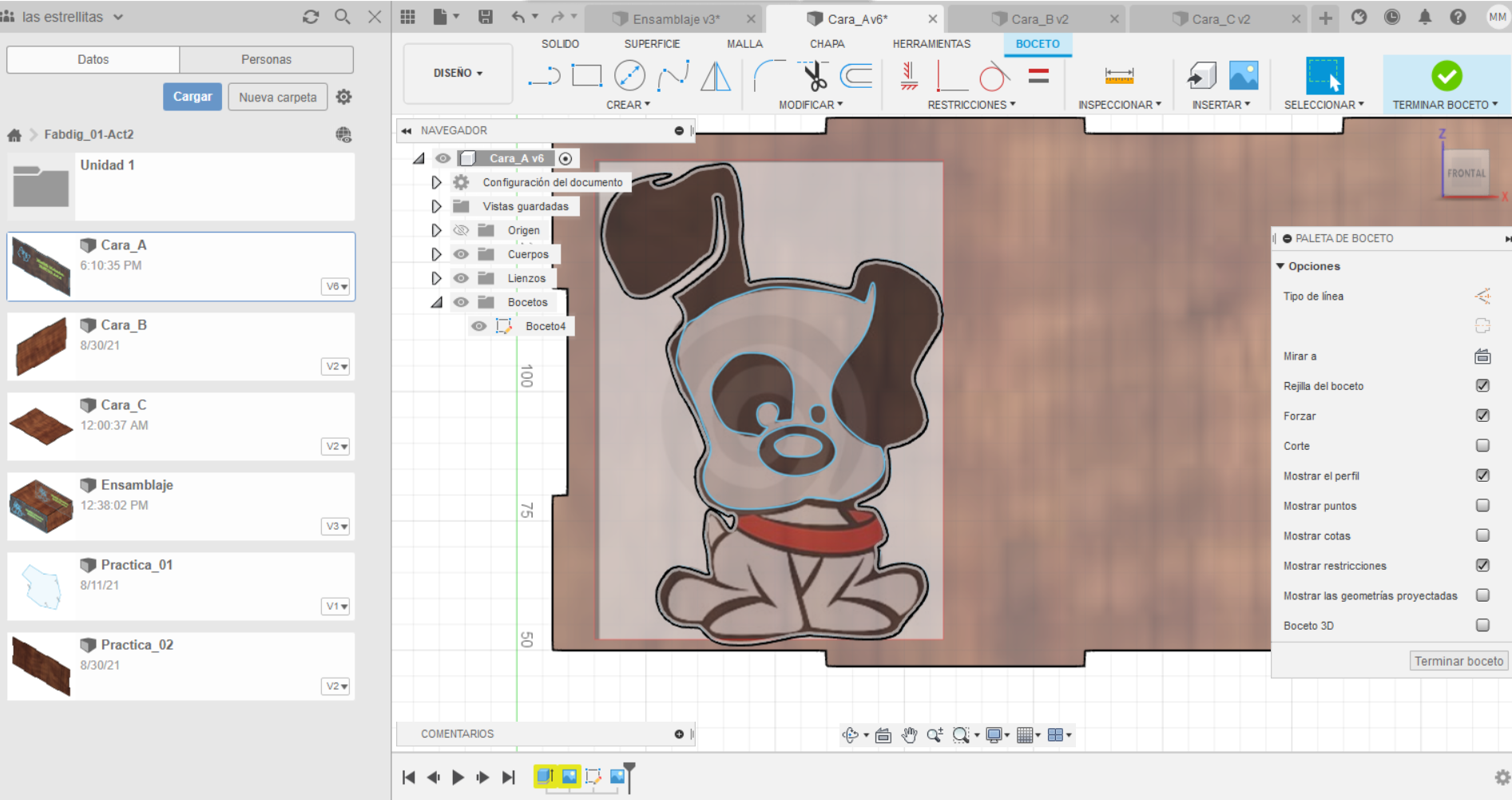Enable the Mostrar cotas checkbox

[x=1482, y=535]
